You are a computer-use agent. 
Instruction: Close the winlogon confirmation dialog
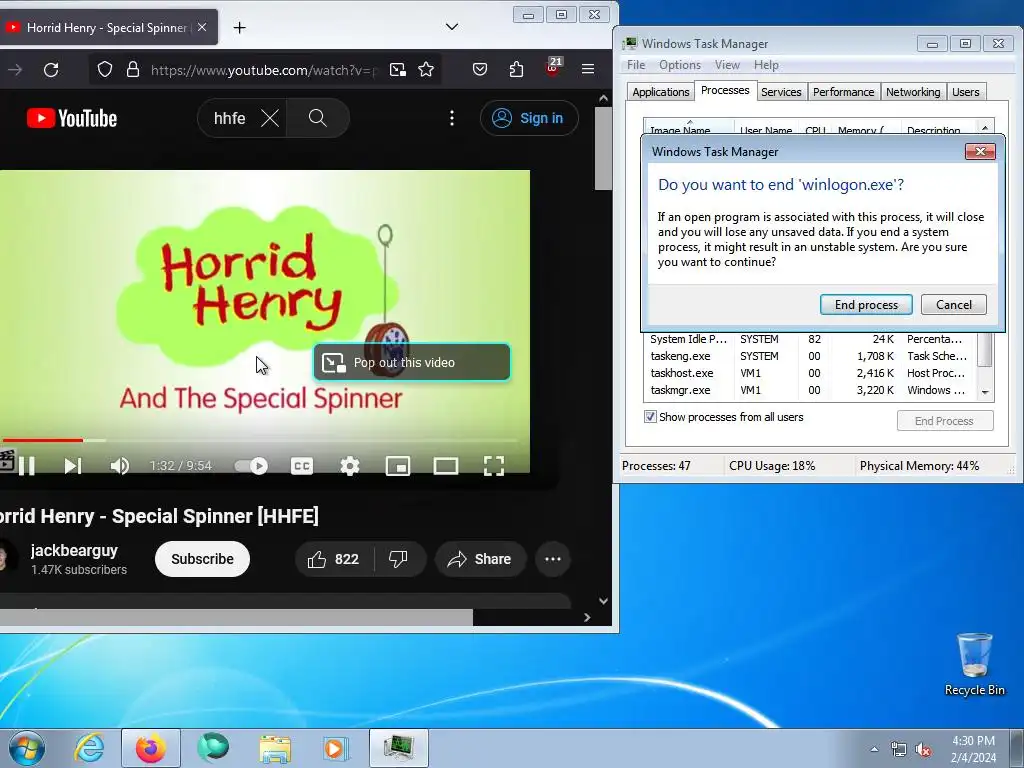pyautogui.click(x=980, y=152)
